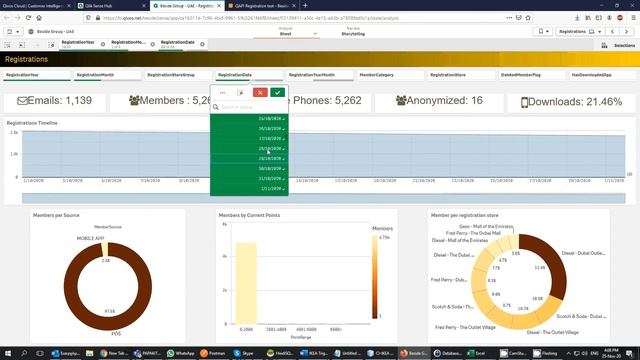The width and height of the screenshot is (640, 360).
Task: Toggle the 31/10/2020 date in the list
Action: point(249,179)
